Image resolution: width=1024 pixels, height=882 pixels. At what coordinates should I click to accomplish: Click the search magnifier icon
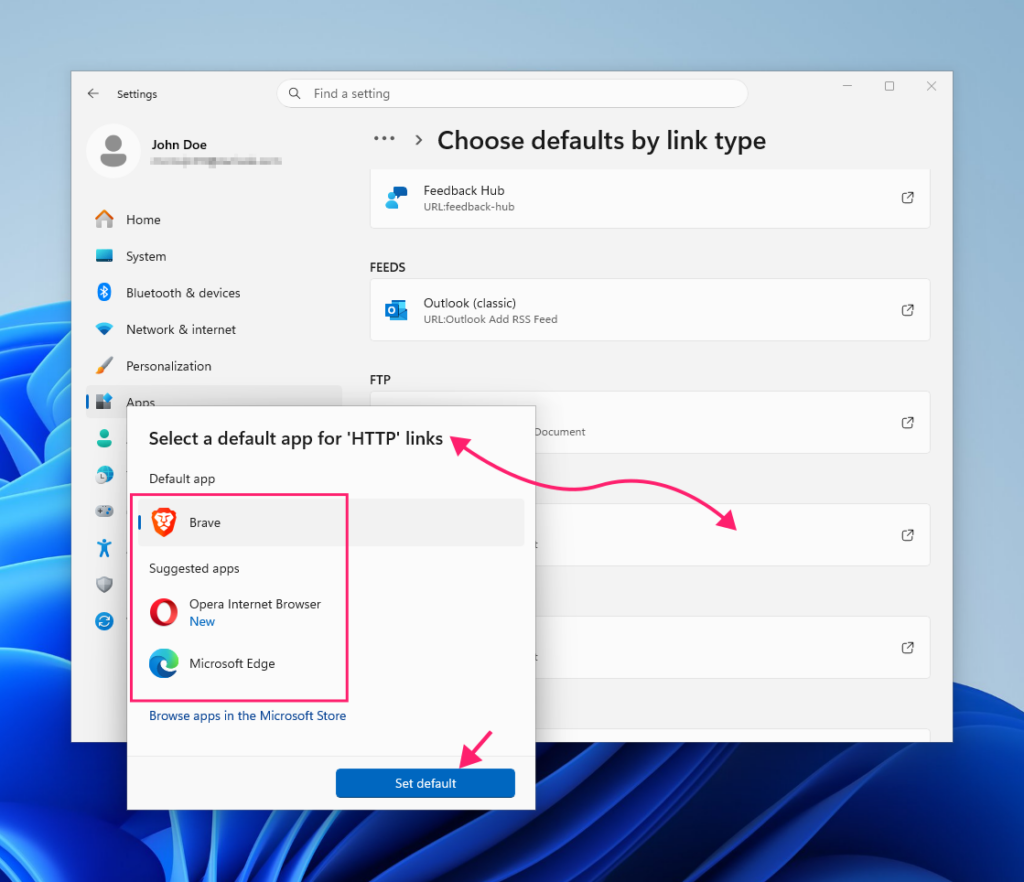click(295, 93)
